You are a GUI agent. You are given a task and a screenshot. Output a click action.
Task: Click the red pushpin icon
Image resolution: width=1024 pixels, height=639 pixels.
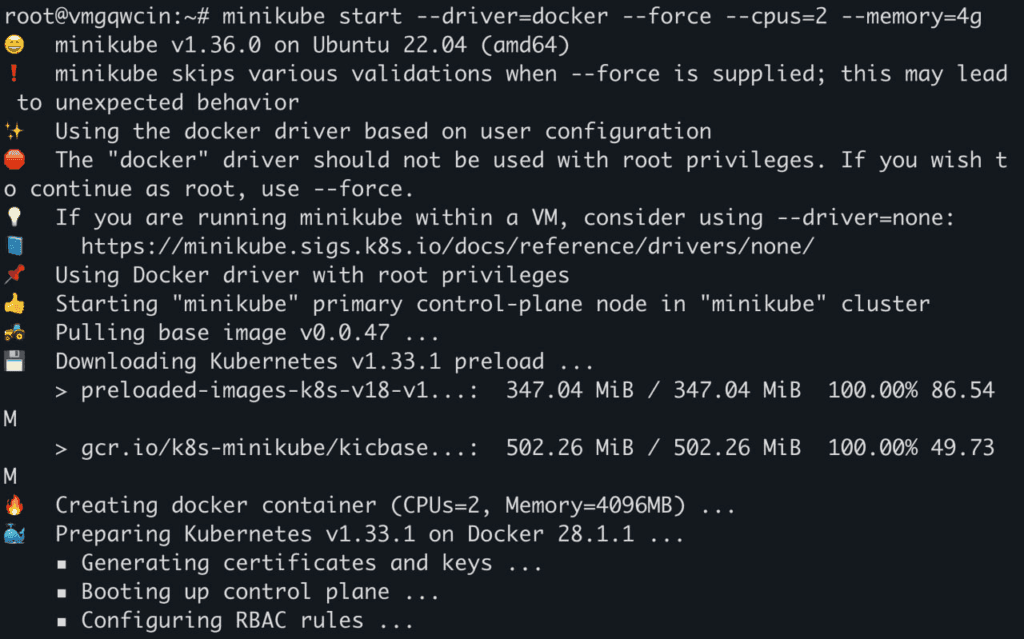point(13,275)
